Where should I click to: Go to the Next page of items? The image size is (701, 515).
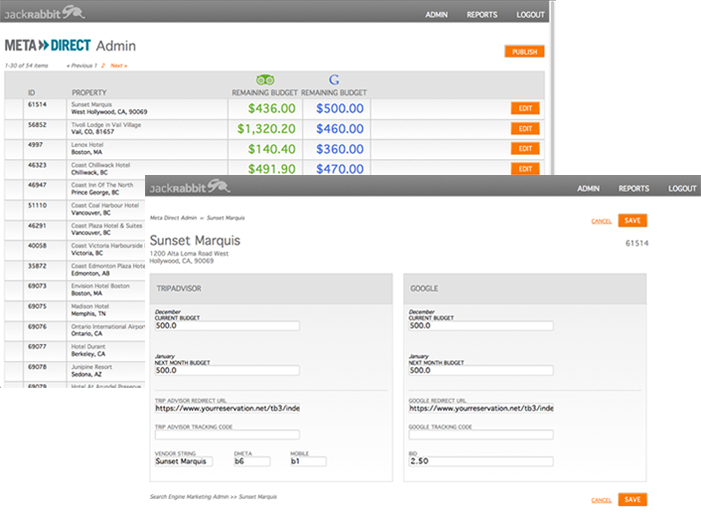coord(119,66)
